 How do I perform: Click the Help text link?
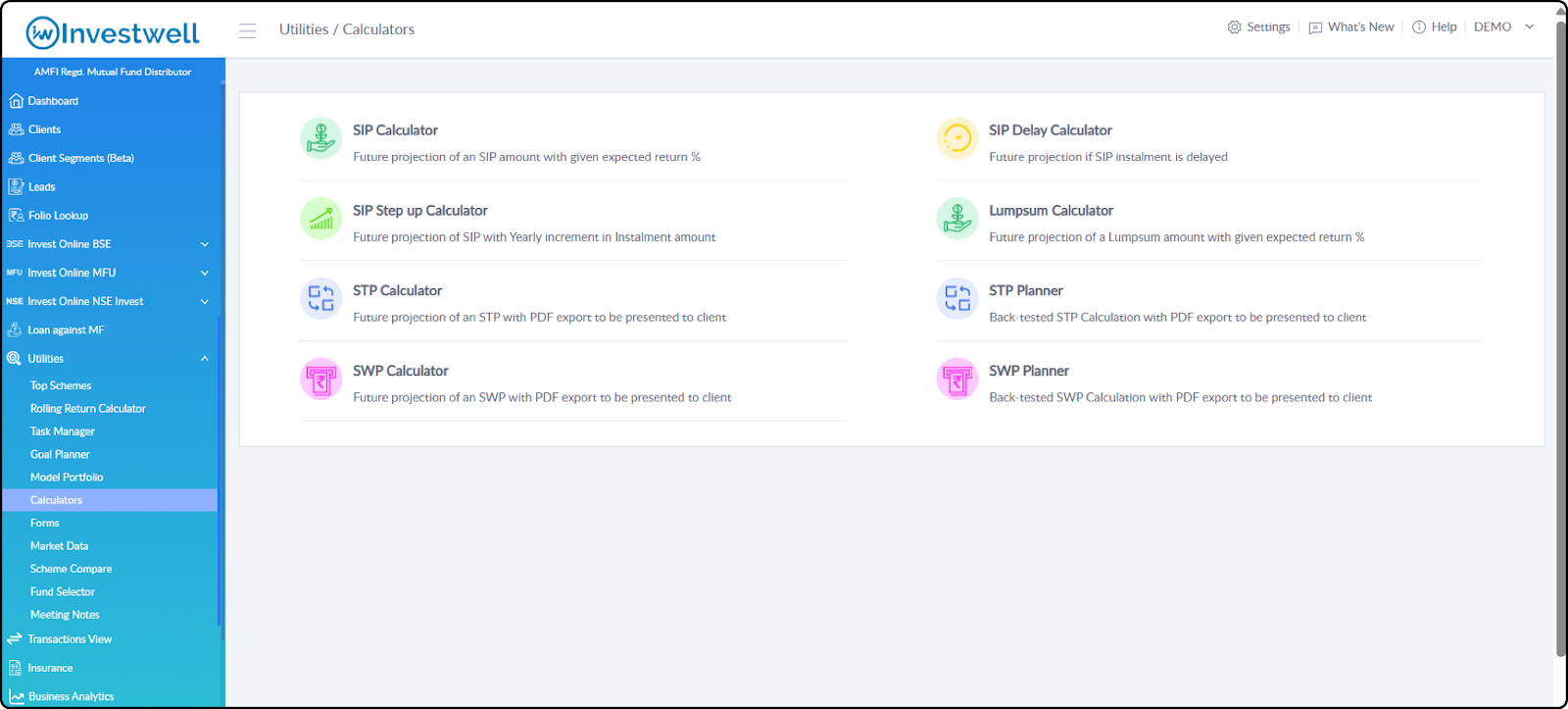coord(1444,27)
